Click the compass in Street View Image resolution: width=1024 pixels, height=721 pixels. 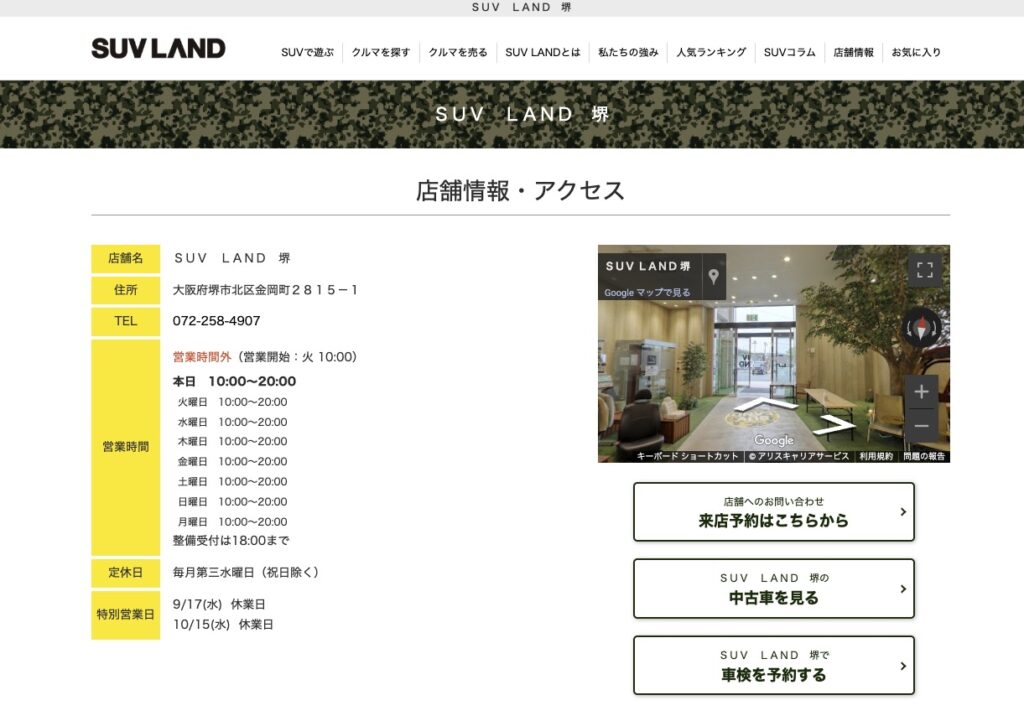coord(921,327)
